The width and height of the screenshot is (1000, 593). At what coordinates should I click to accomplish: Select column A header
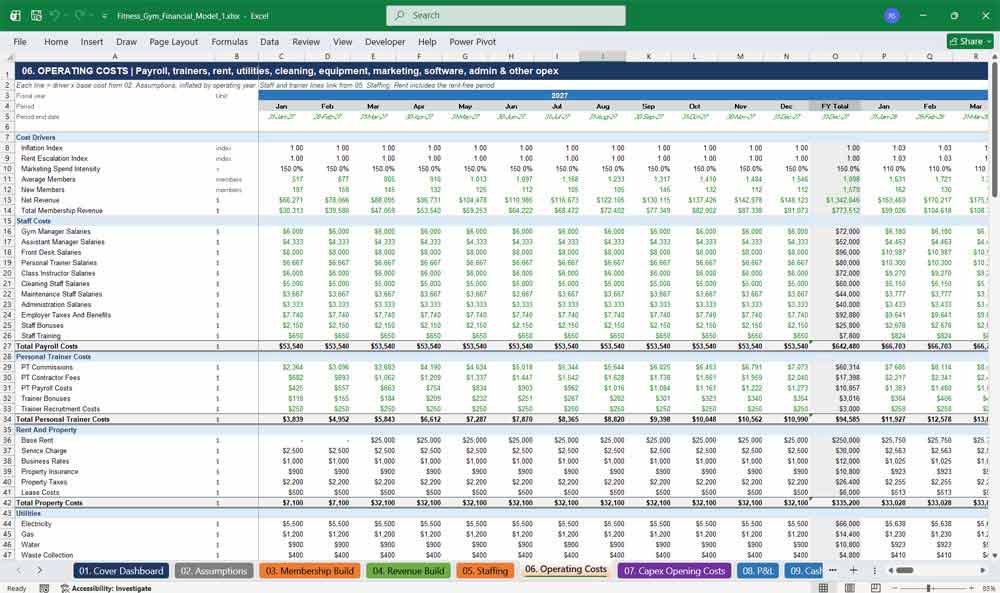(115, 57)
